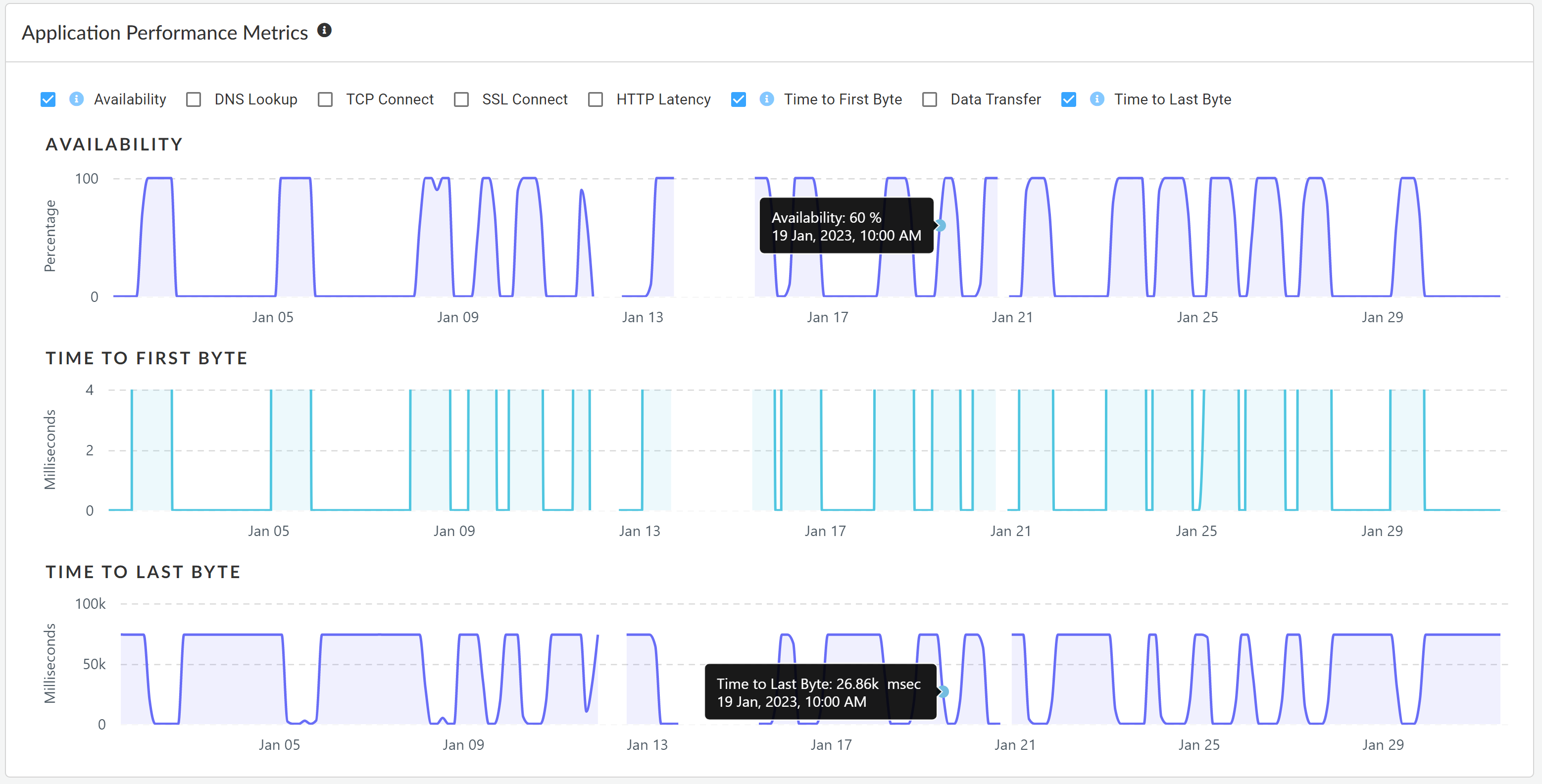The width and height of the screenshot is (1542, 784).
Task: Click the DNS Lookup label text
Action: pos(255,99)
